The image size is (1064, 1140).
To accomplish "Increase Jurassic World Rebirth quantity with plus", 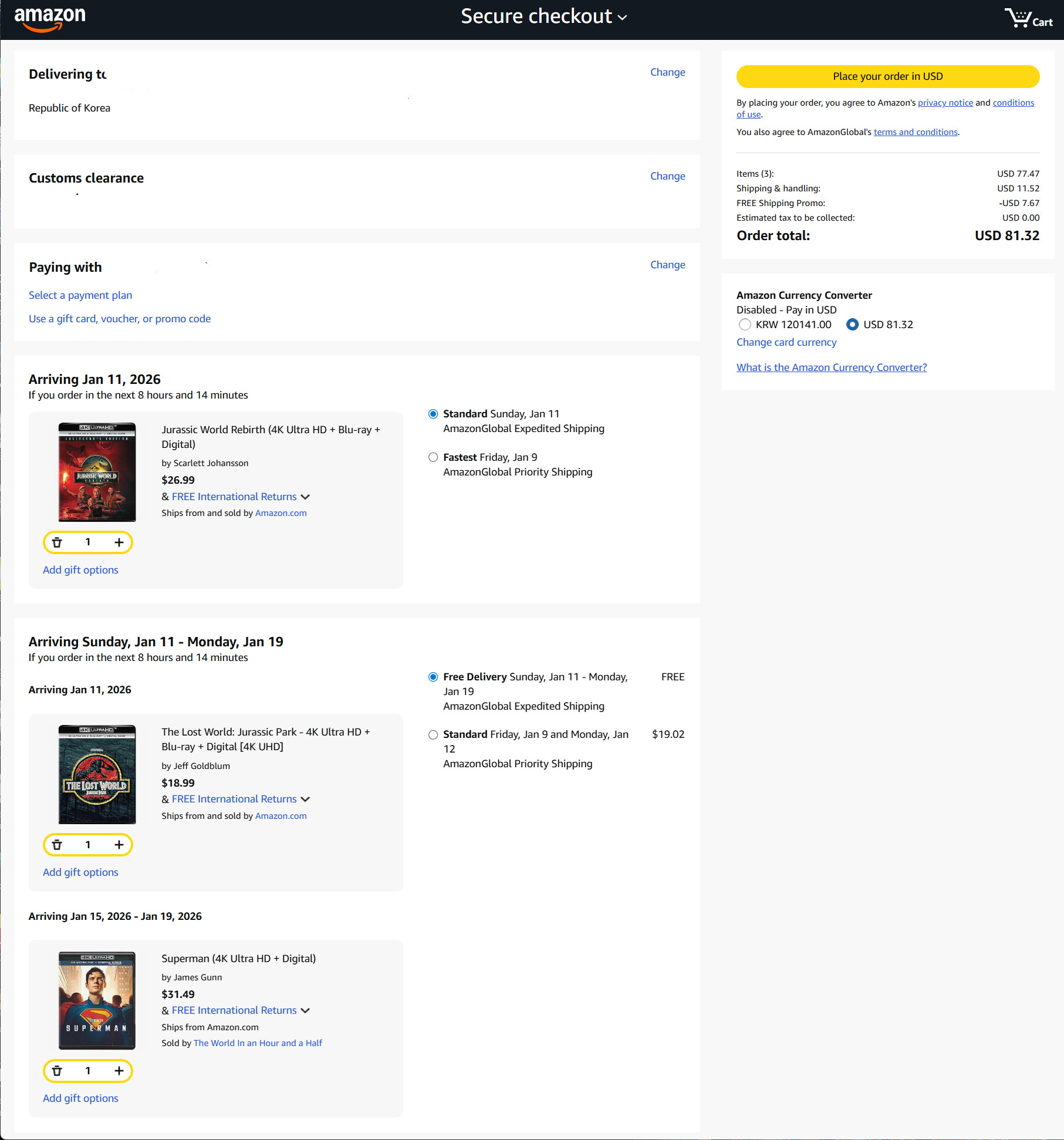I will (x=119, y=542).
